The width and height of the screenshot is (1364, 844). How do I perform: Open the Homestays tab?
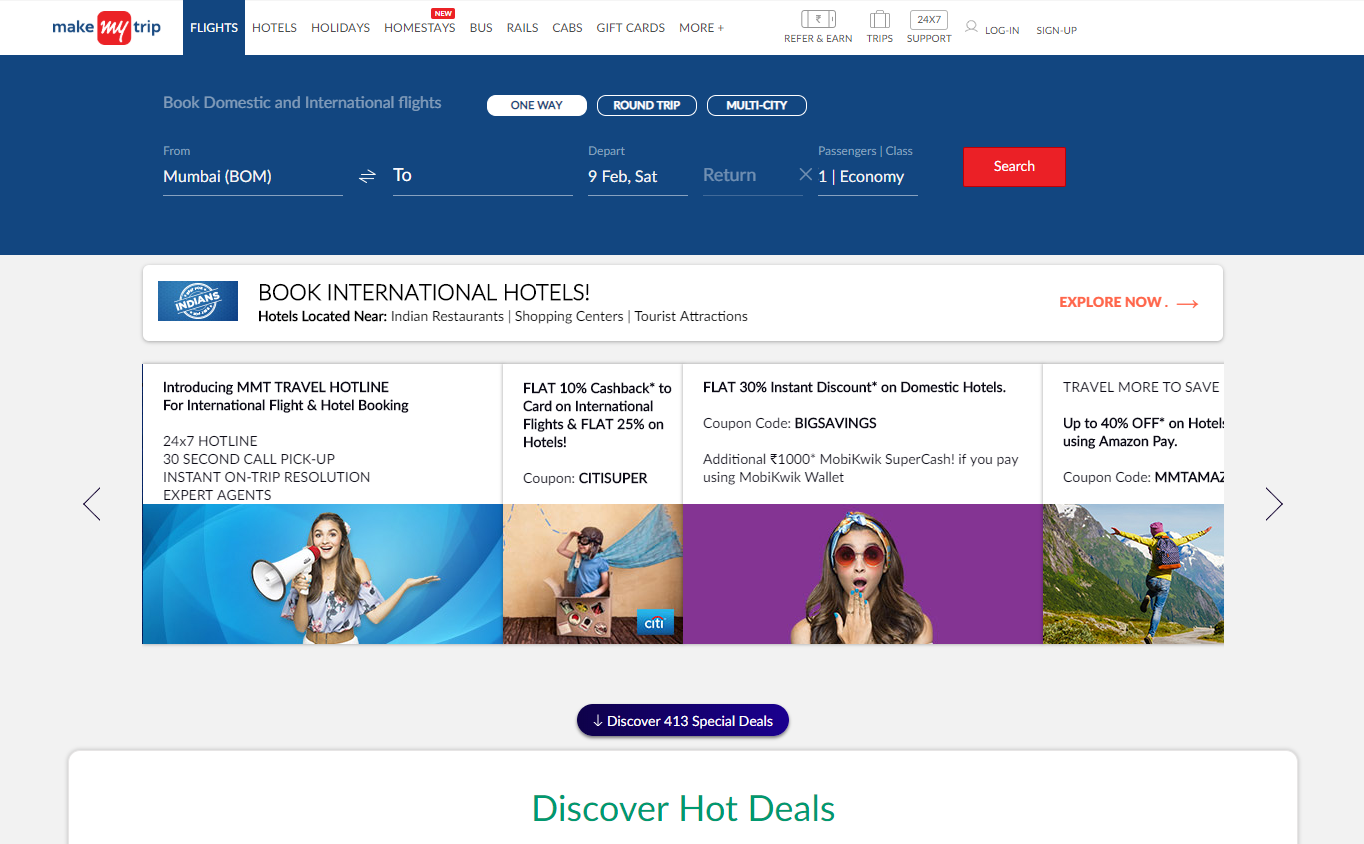click(419, 28)
